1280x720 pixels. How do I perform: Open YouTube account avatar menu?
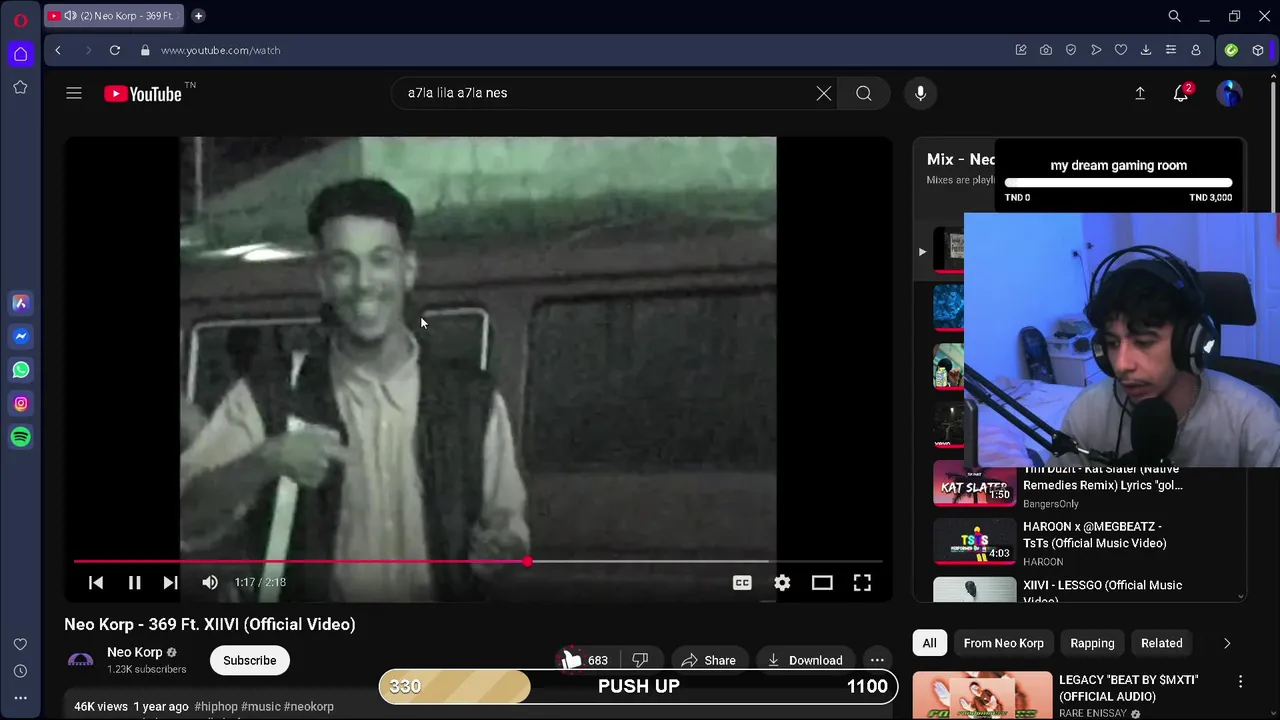(x=1229, y=93)
